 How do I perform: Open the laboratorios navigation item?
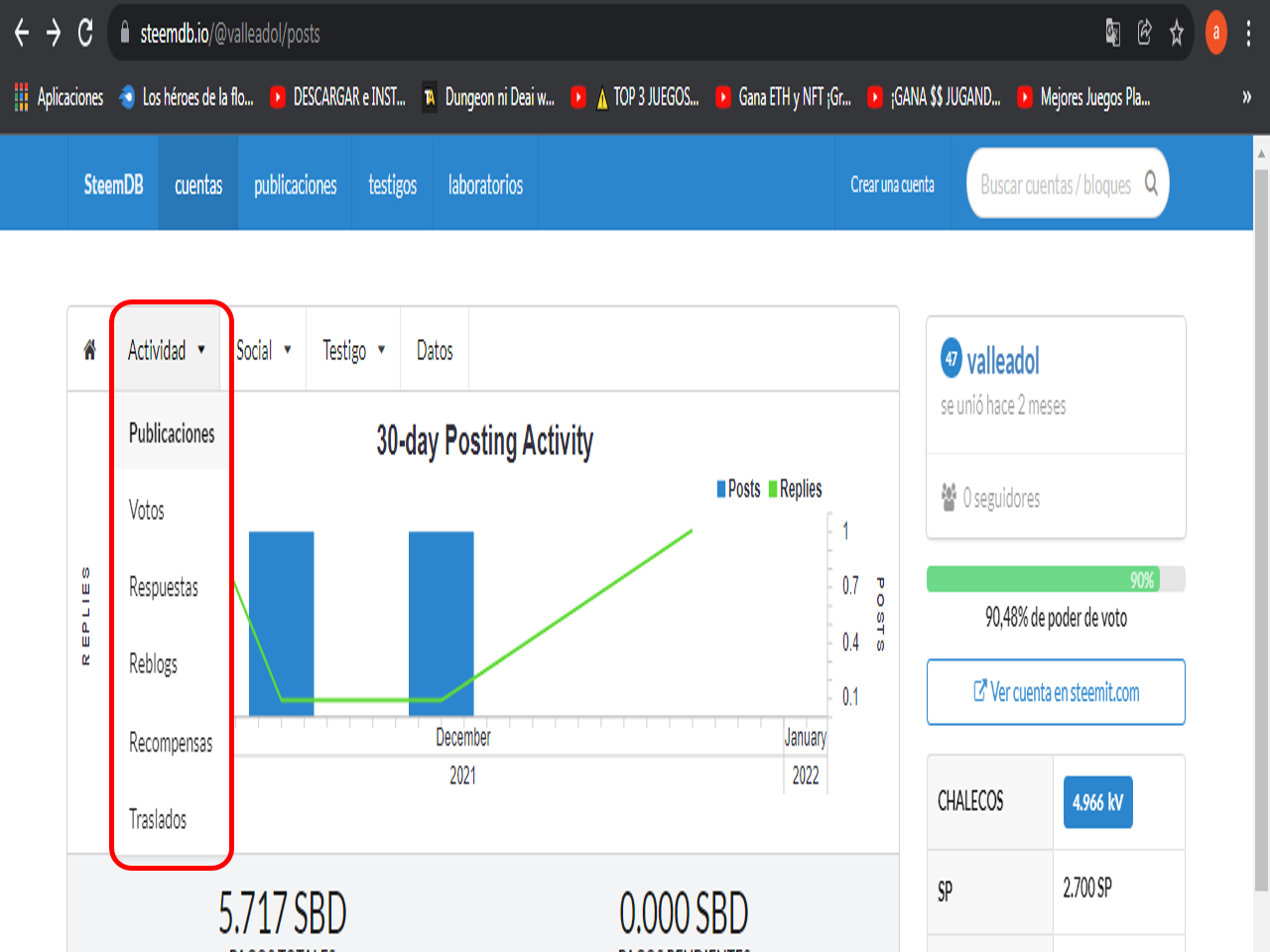click(x=485, y=184)
